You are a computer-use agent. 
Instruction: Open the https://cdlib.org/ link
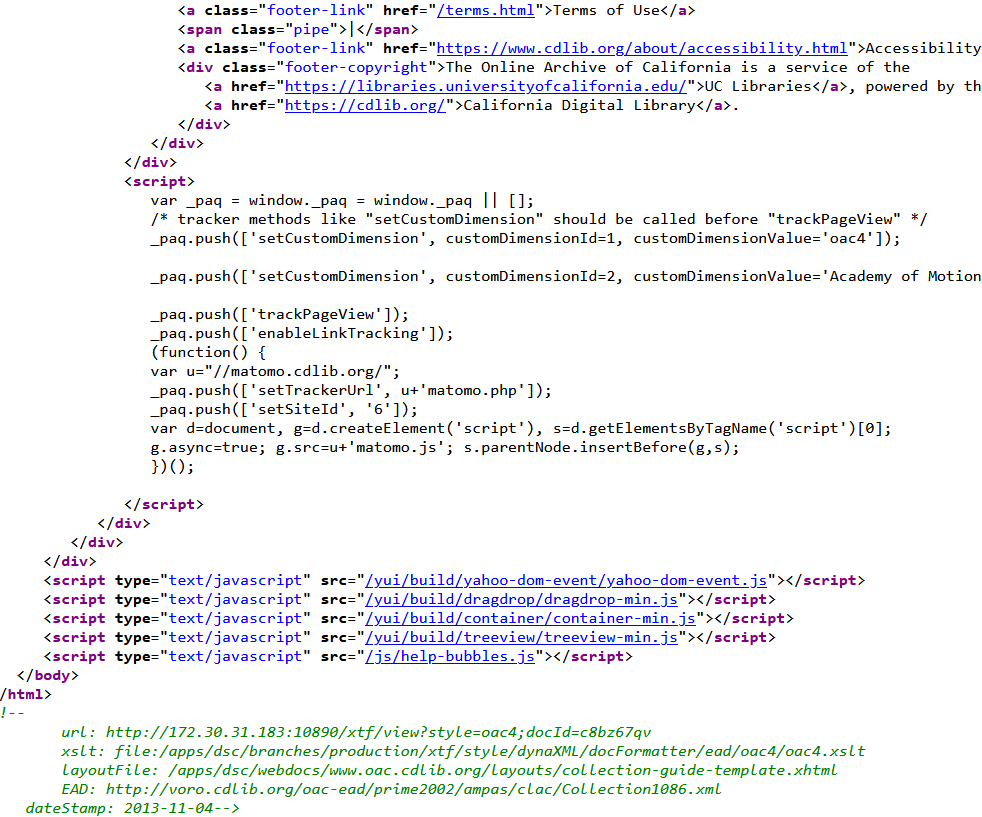coord(365,106)
